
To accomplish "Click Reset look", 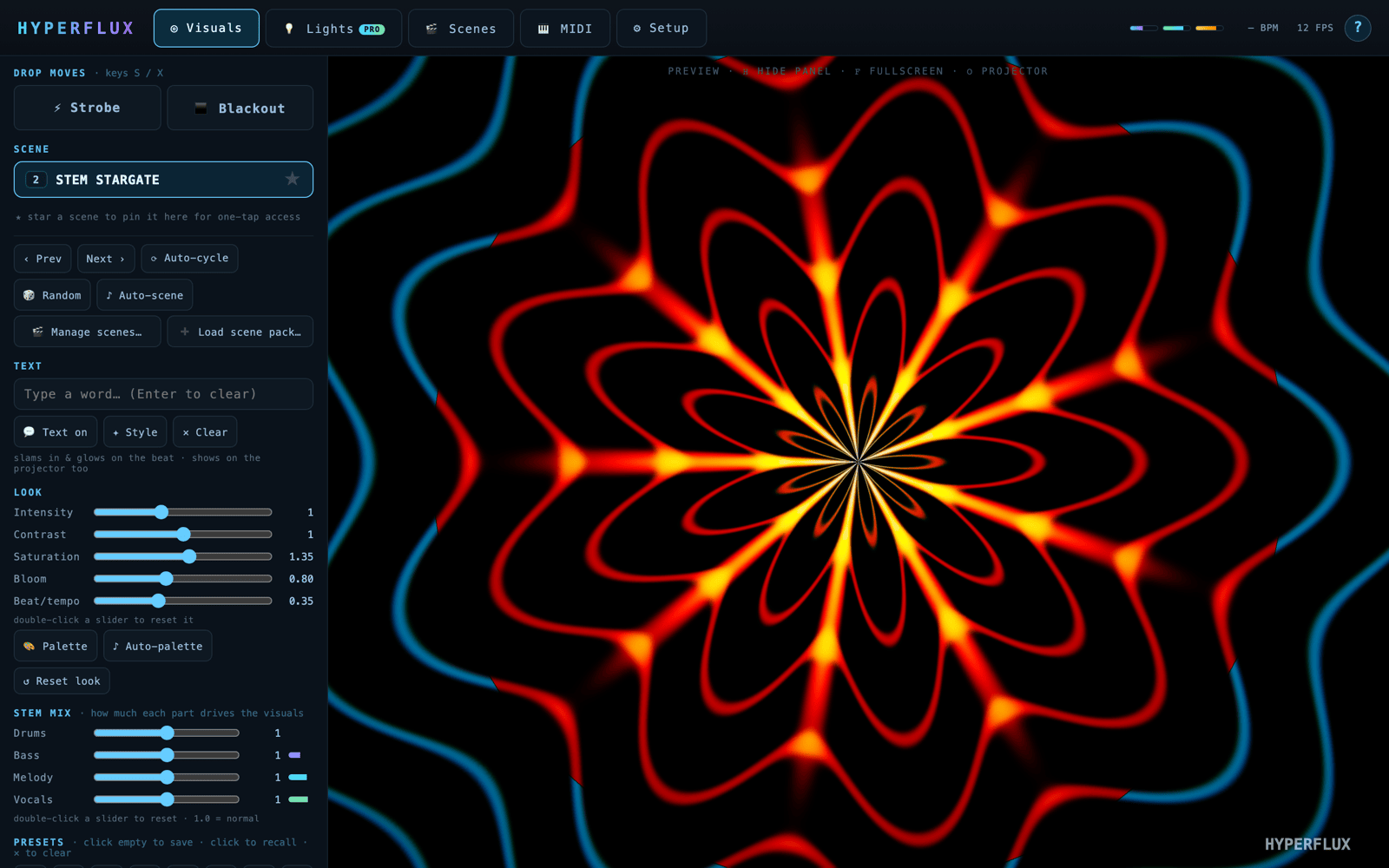I will (x=62, y=681).
